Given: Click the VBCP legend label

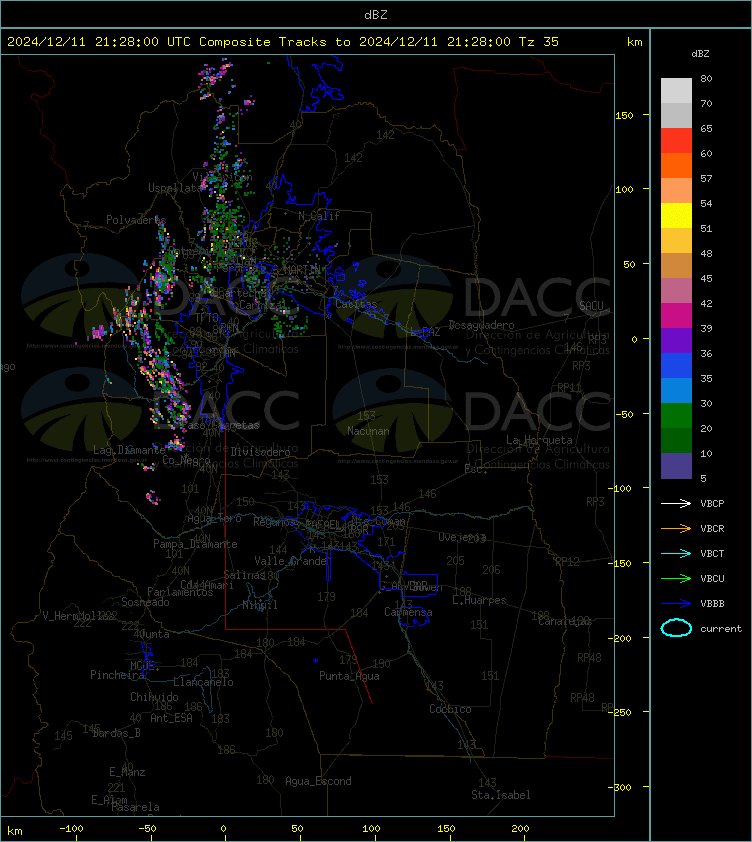Looking at the screenshot, I should tap(712, 504).
